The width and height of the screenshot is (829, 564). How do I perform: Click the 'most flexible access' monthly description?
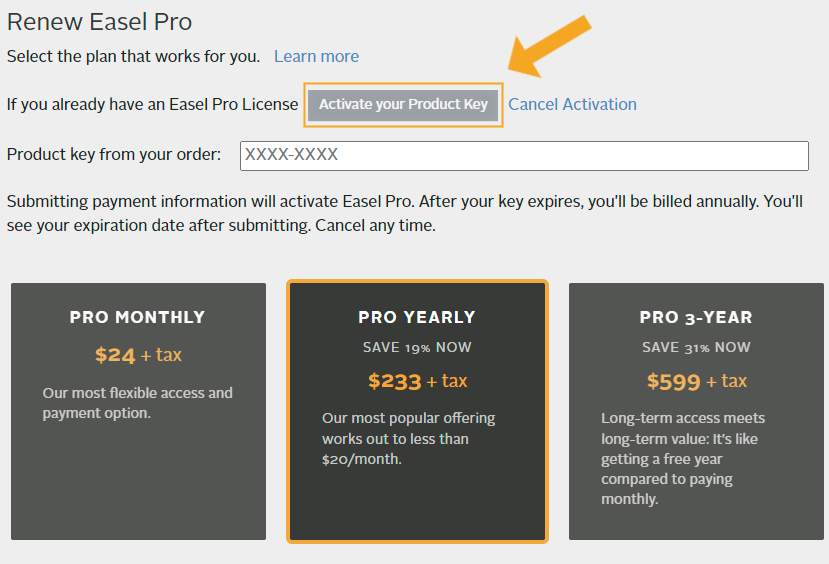(138, 403)
